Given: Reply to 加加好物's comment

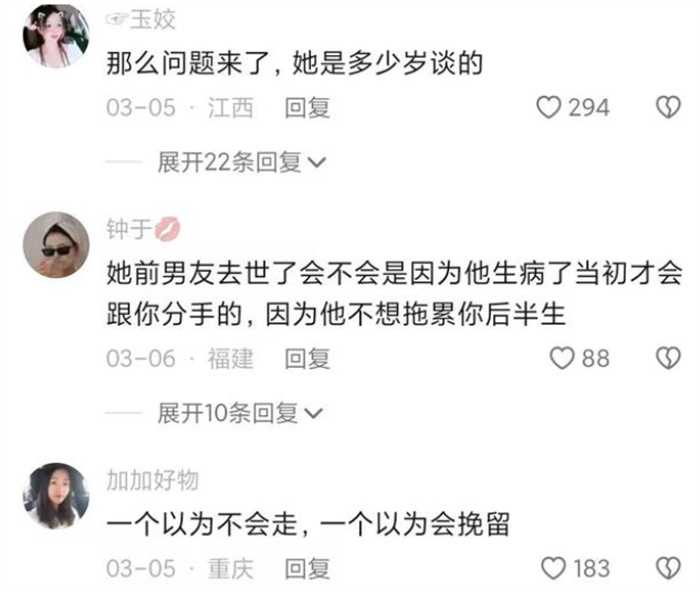Looking at the screenshot, I should pos(307,569).
